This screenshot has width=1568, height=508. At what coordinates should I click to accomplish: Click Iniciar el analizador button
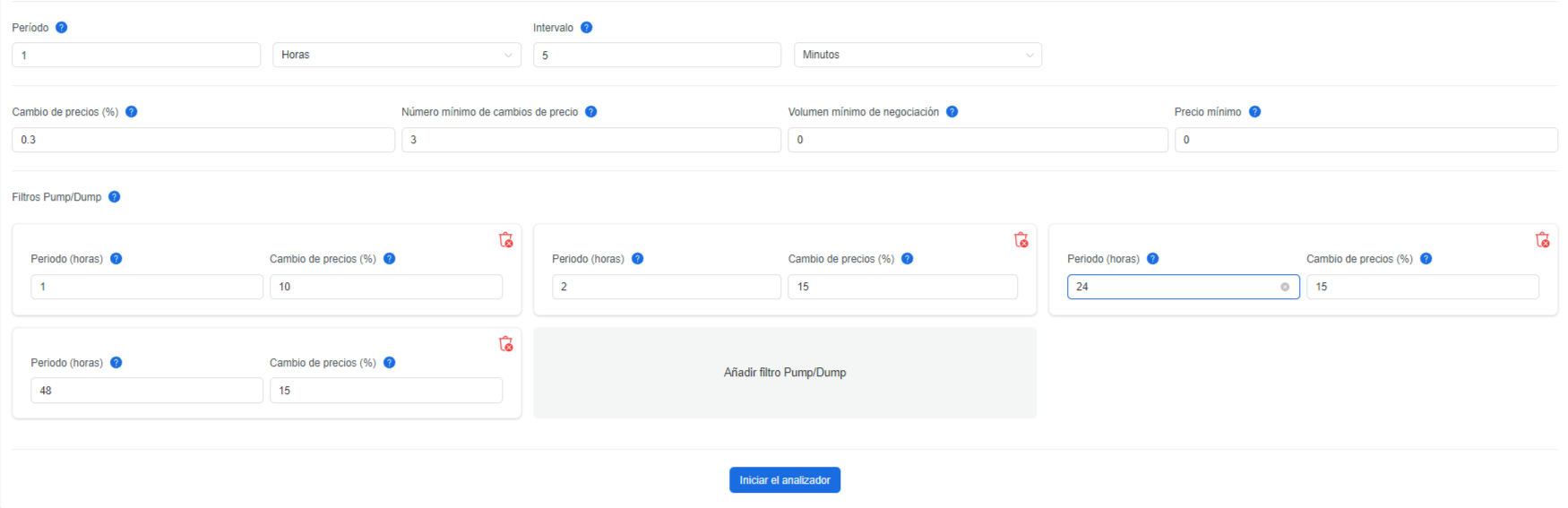tap(785, 480)
